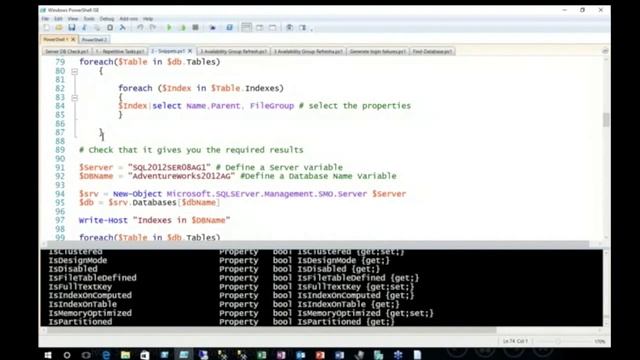The width and height of the screenshot is (640, 360).
Task: Open the first 3 Availability Group Refresh.ps1 tab
Action: pyautogui.click(x=233, y=52)
